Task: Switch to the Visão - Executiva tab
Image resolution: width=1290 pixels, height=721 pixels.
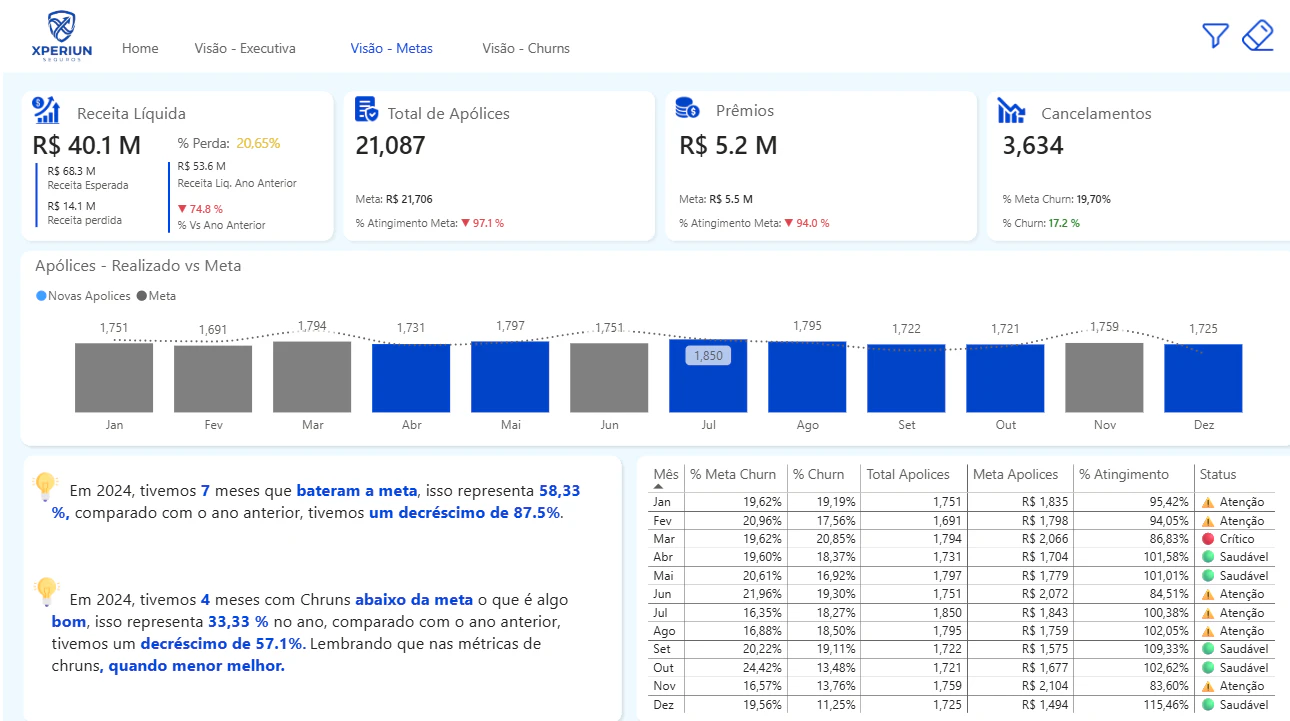Action: pyautogui.click(x=245, y=48)
